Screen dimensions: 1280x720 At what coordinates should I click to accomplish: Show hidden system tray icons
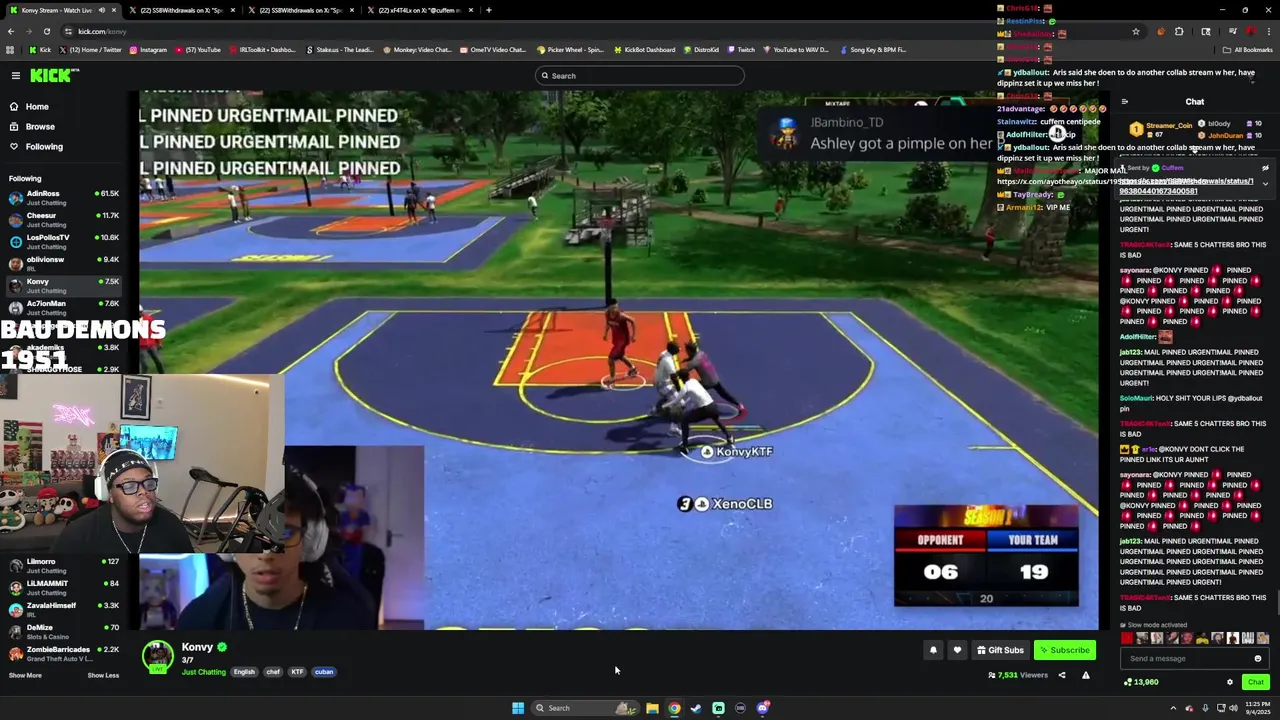click(1173, 708)
